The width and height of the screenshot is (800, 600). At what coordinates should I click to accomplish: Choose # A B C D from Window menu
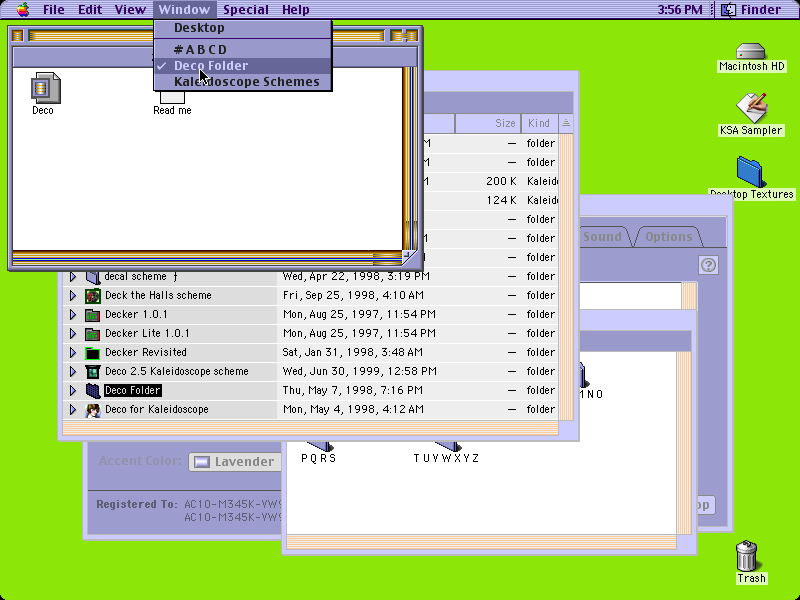tap(243, 49)
